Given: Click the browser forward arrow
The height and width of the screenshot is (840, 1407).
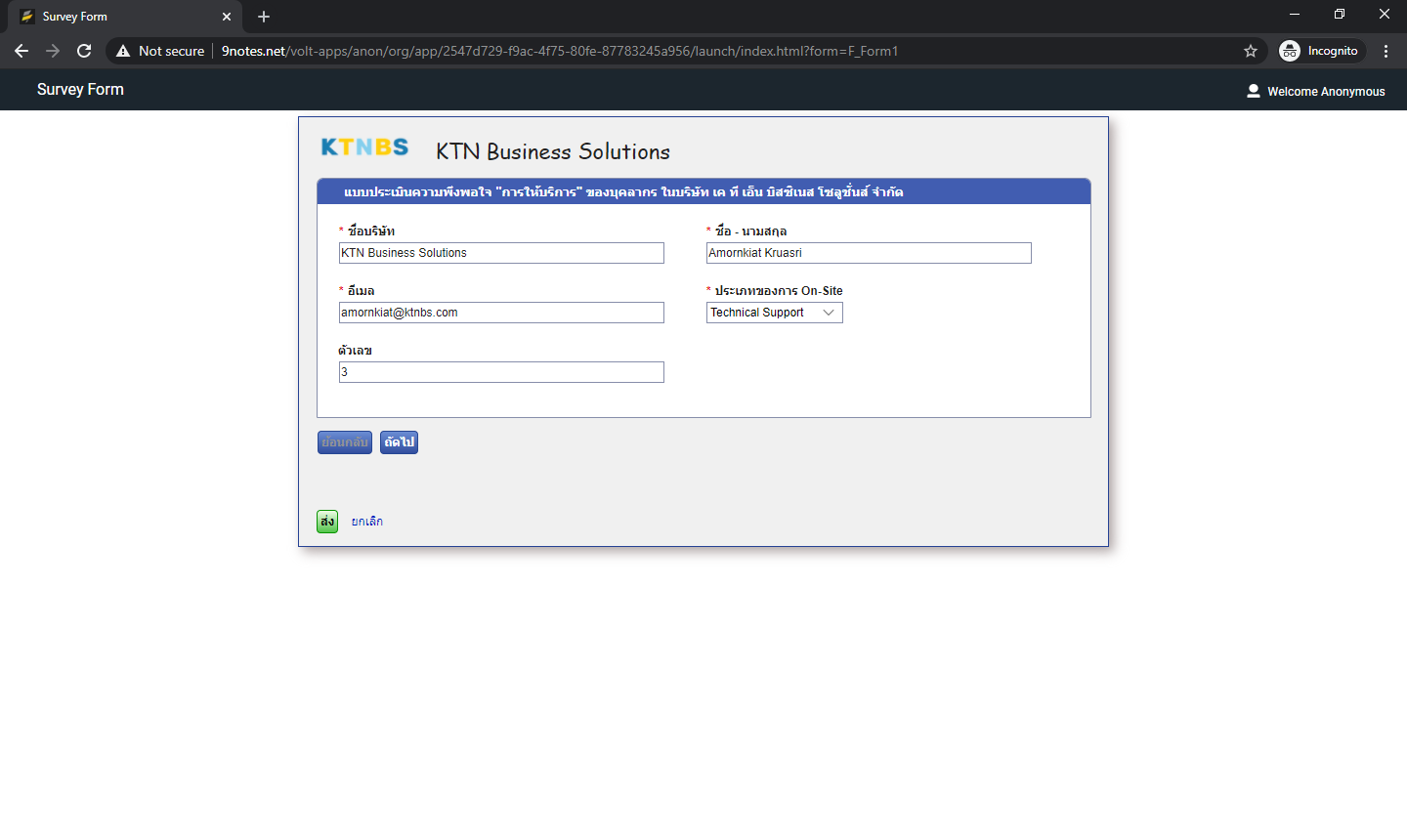Looking at the screenshot, I should click(x=53, y=51).
